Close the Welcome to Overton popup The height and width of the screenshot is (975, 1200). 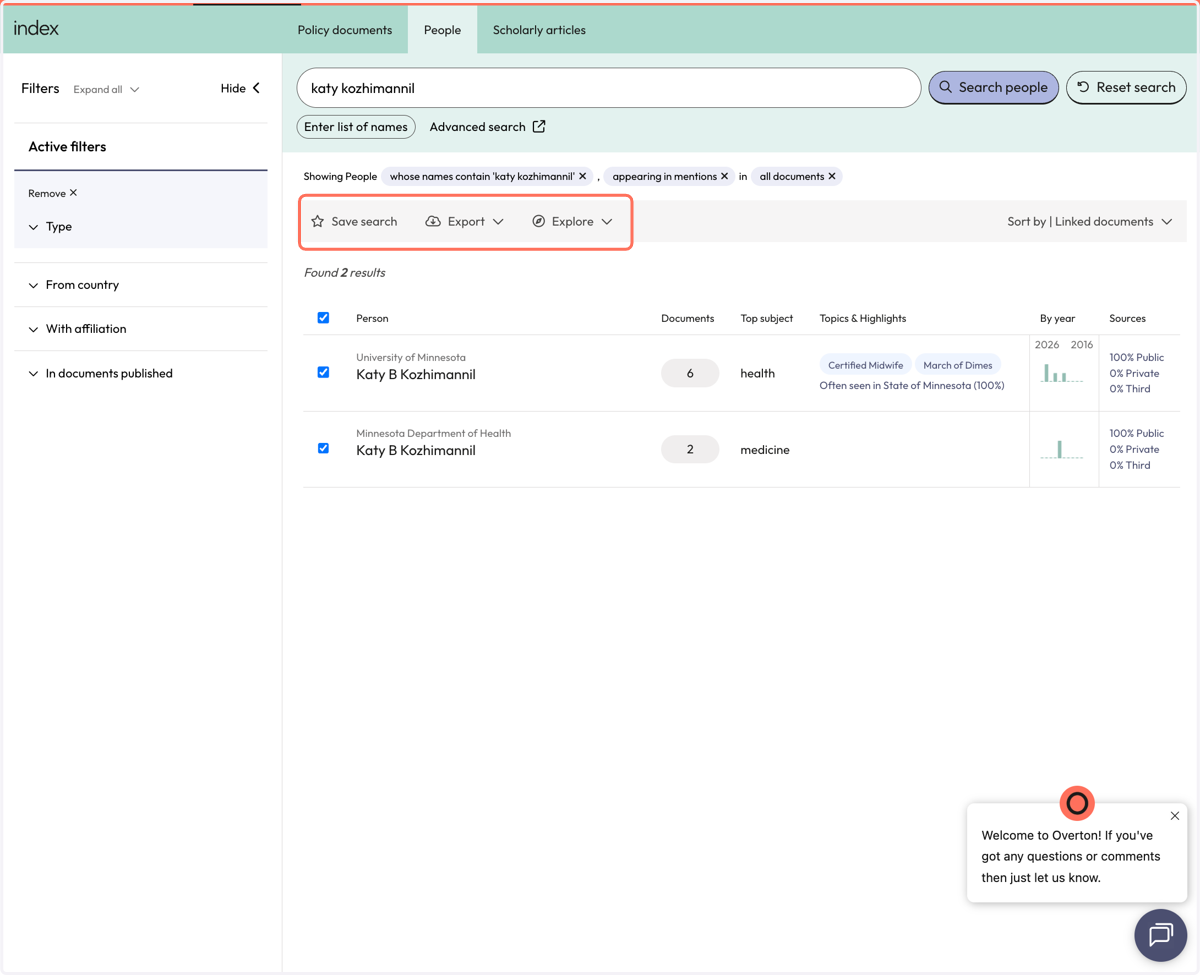(x=1175, y=816)
